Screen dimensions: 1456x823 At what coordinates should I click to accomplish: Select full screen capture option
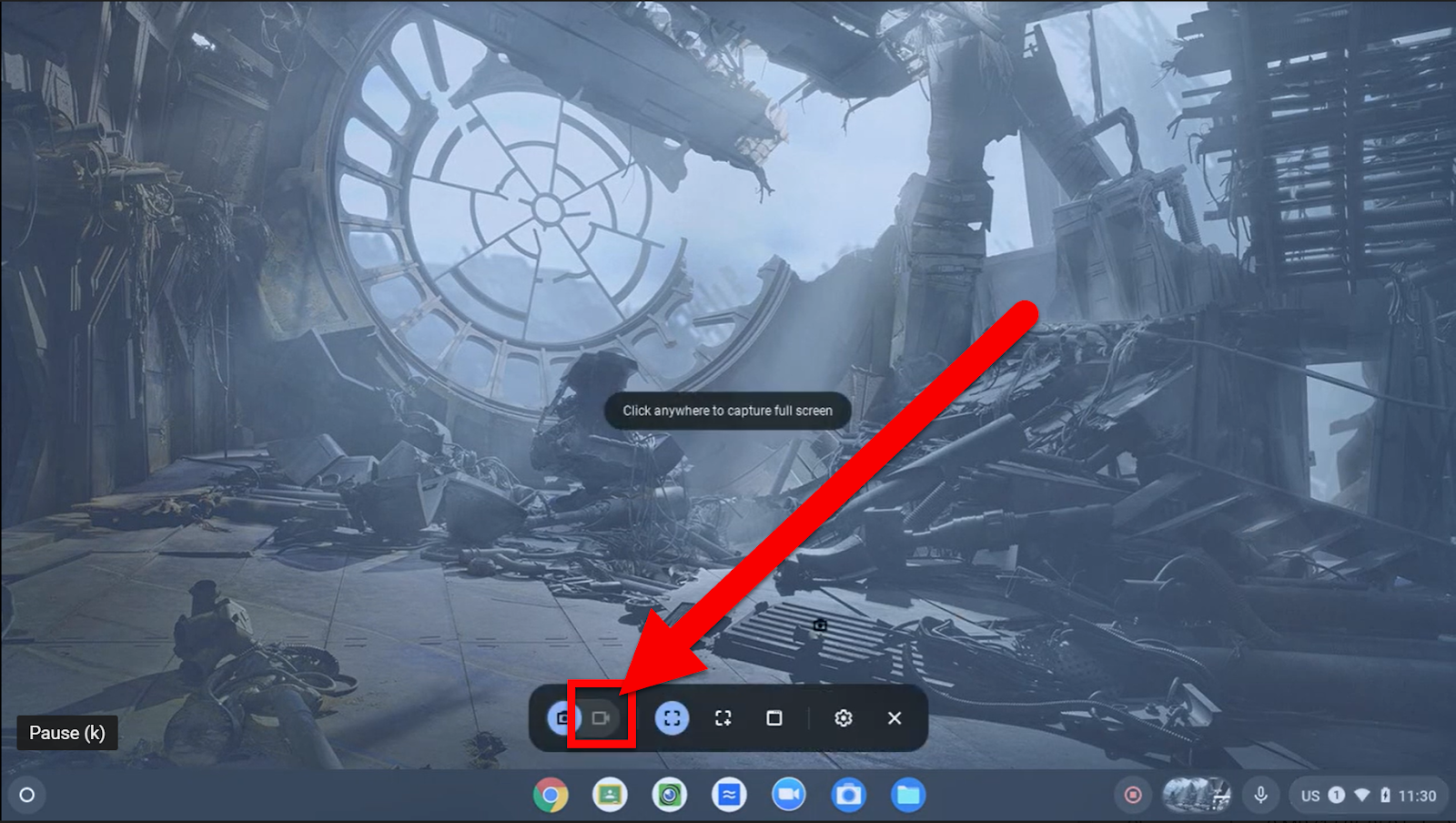coord(672,718)
